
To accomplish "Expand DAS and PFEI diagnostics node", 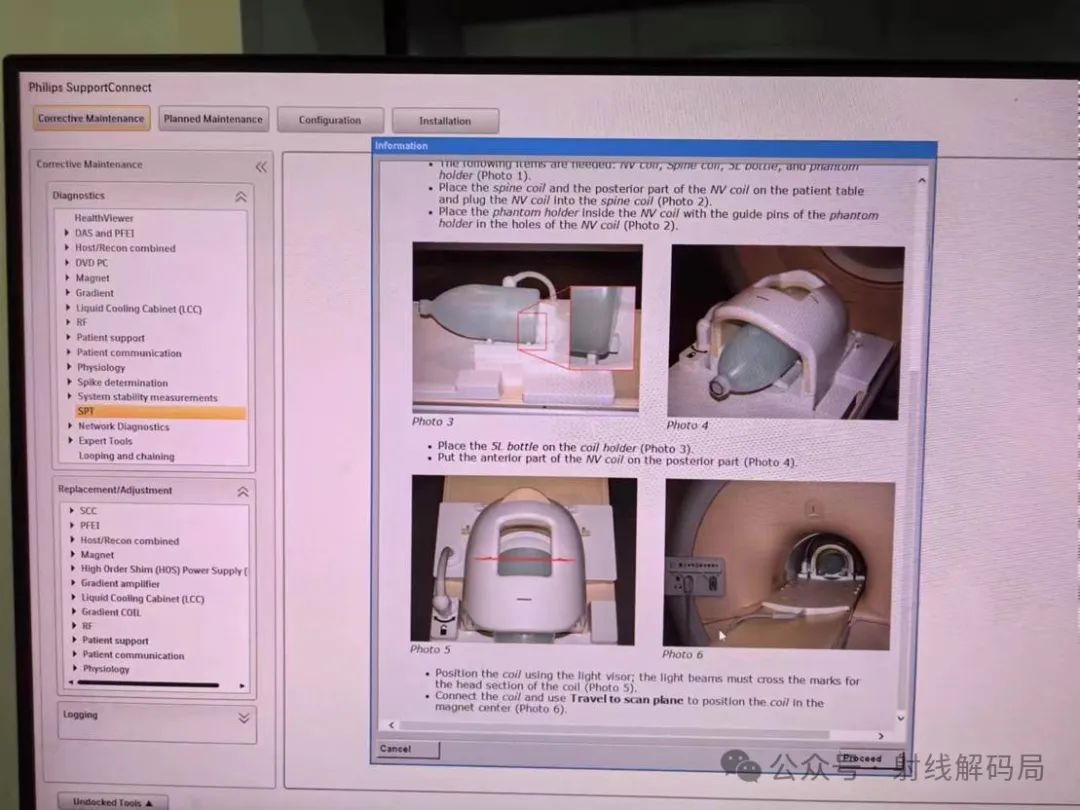I will (x=67, y=233).
